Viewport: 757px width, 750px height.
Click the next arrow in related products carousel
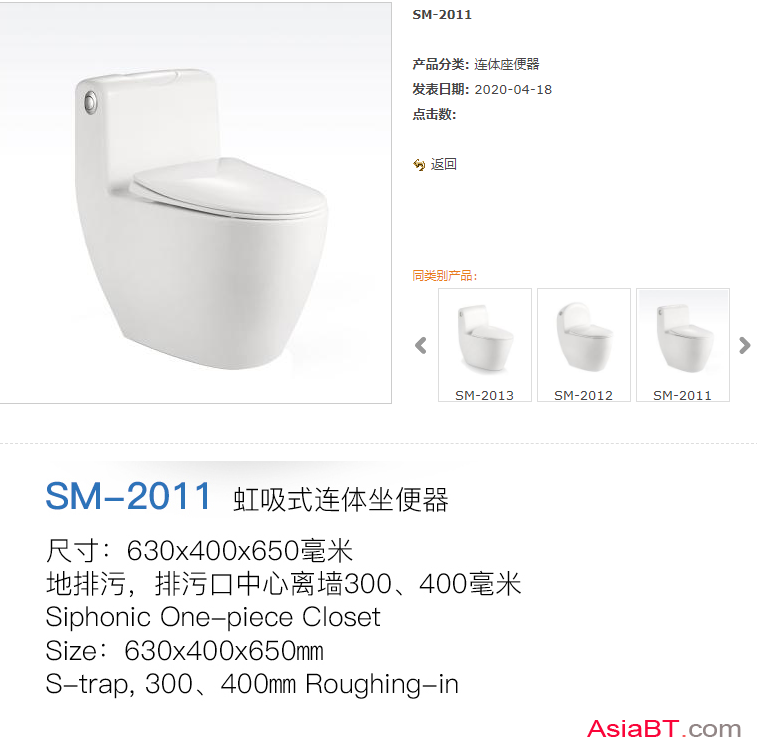click(x=744, y=345)
